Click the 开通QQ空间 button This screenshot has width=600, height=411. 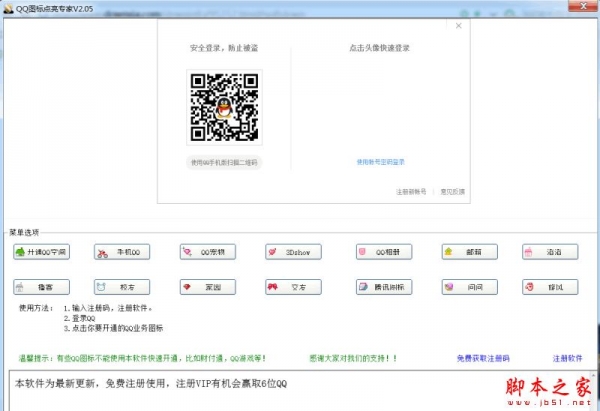(x=41, y=252)
